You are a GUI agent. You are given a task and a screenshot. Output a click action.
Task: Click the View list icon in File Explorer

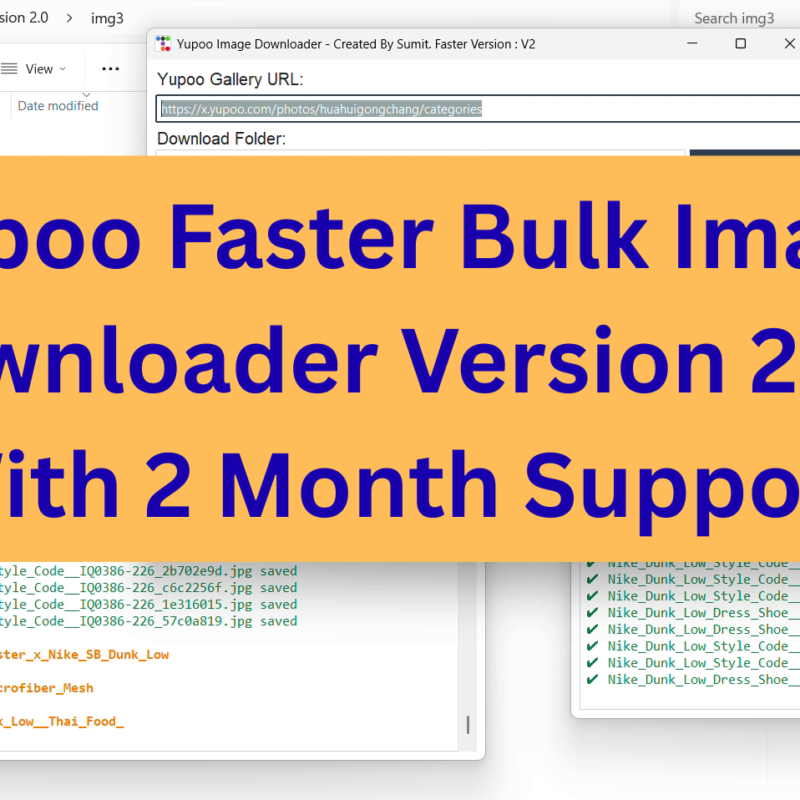[x=9, y=68]
